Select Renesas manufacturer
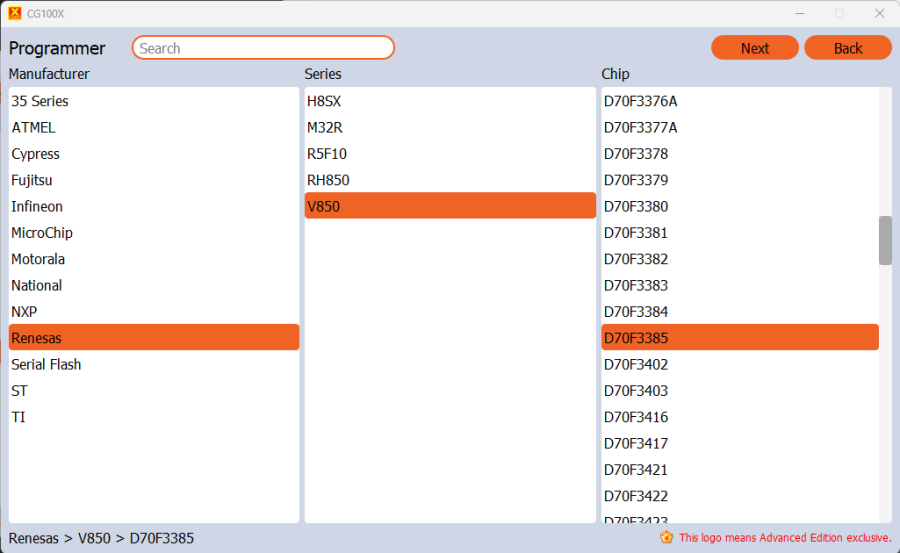This screenshot has width=900, height=553. click(36, 338)
